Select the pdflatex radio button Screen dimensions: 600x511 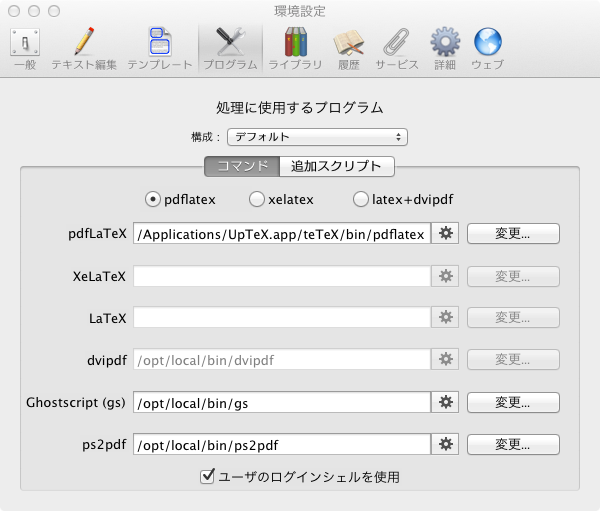click(153, 199)
